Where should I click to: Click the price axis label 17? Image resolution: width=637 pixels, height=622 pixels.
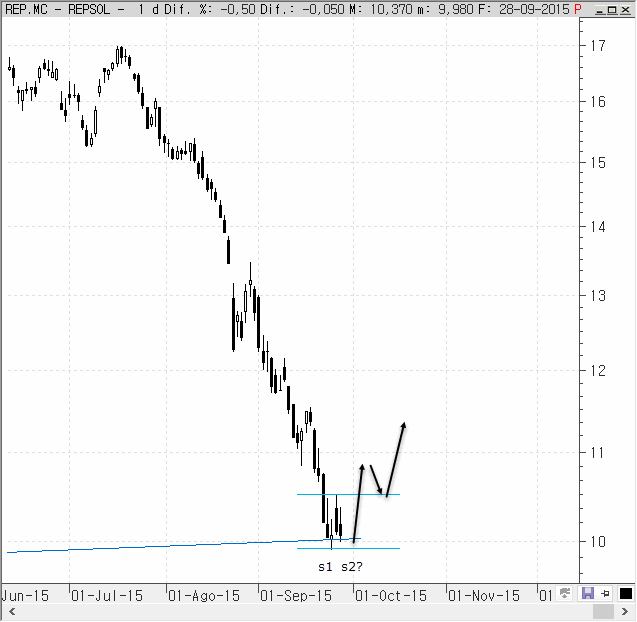598,46
